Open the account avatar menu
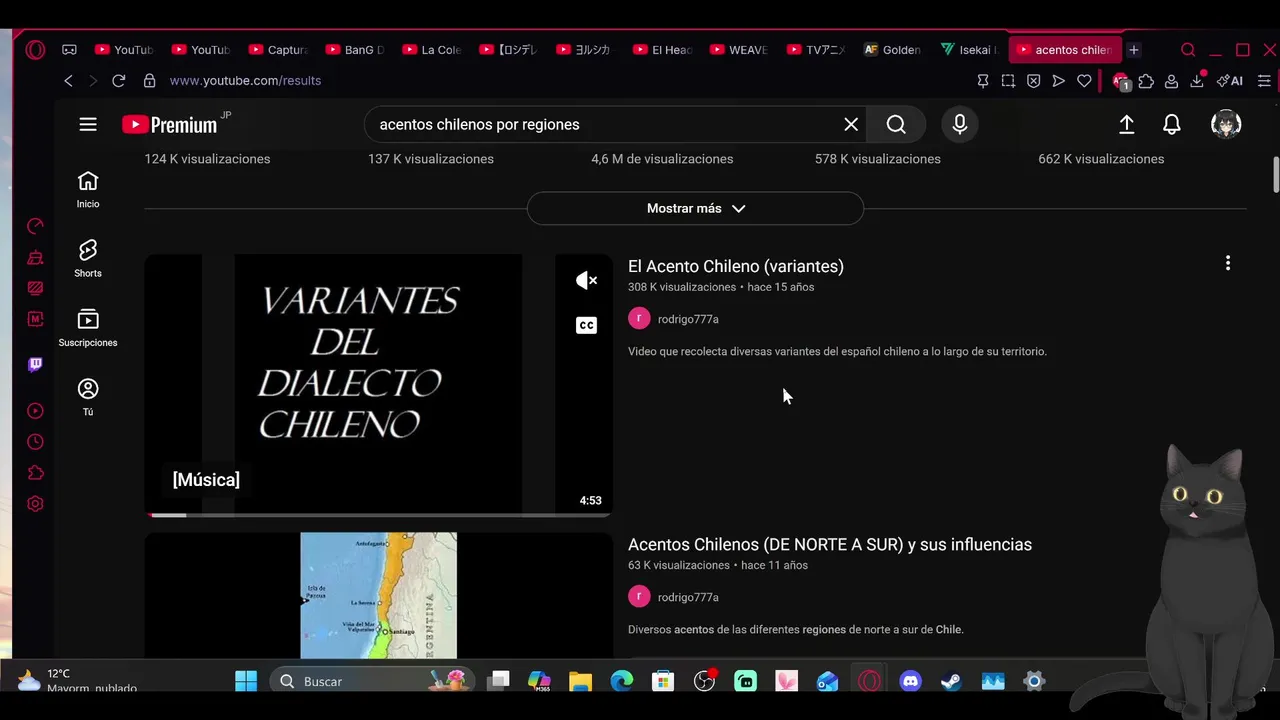The width and height of the screenshot is (1280, 720). pos(1226,124)
